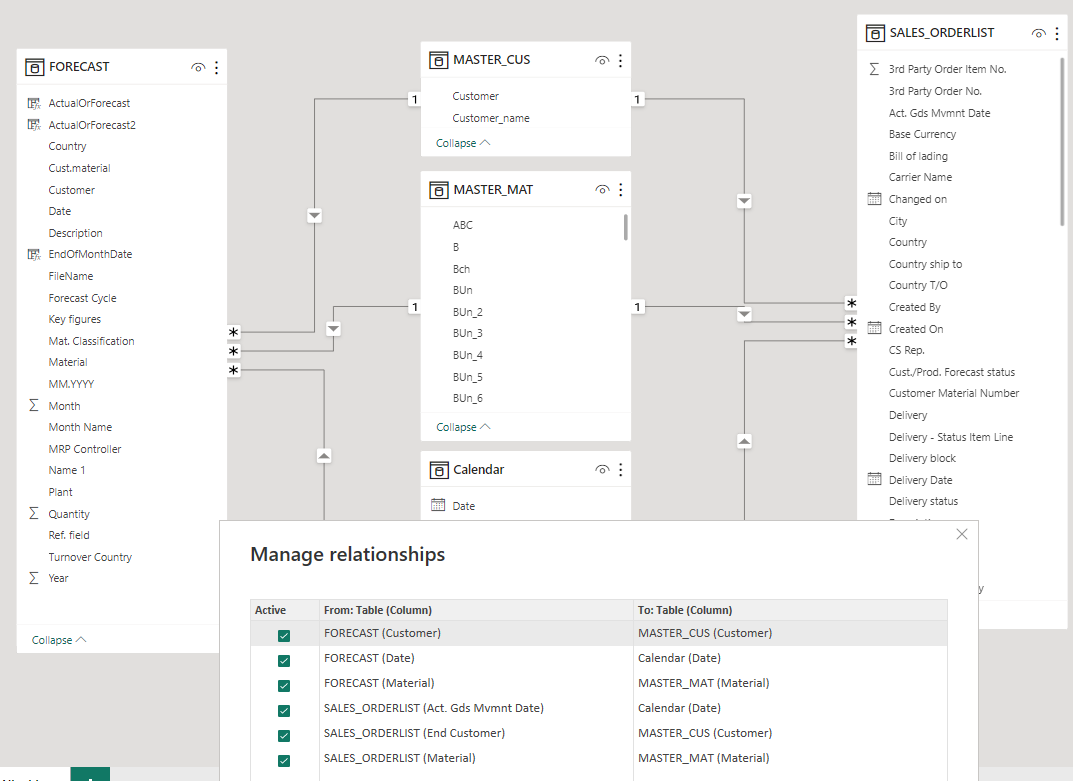
Task: Click the FORECAST table icon in header
Action: point(34,67)
